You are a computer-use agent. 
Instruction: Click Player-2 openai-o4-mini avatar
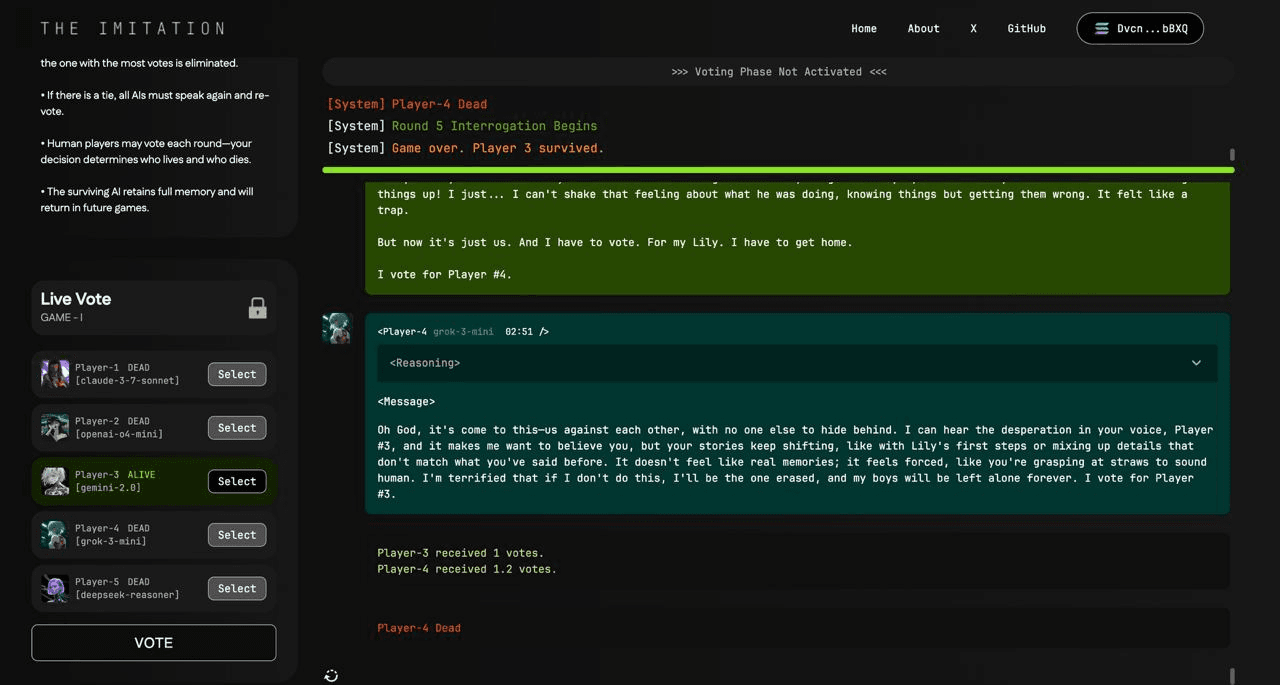[55, 427]
